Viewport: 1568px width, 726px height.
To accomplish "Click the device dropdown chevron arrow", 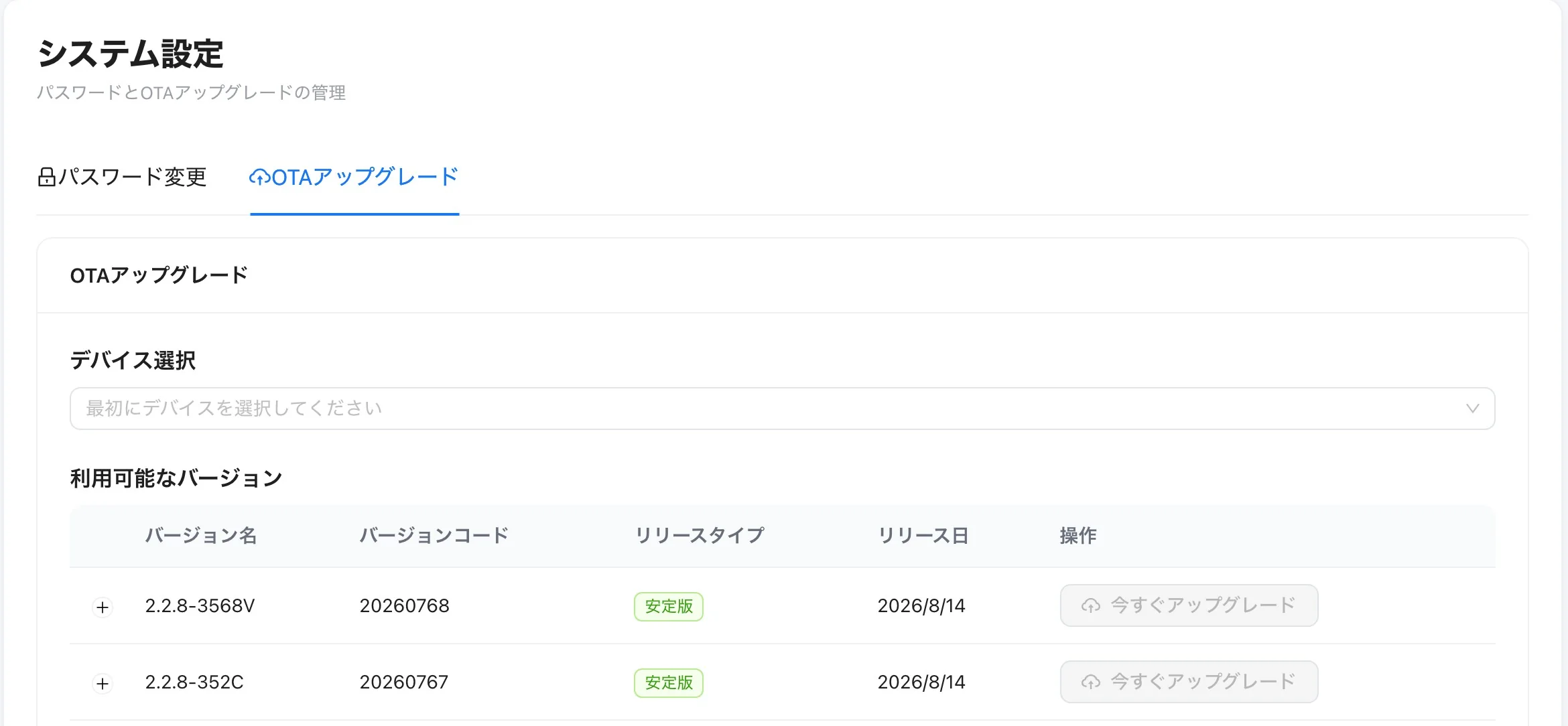I will coord(1472,409).
